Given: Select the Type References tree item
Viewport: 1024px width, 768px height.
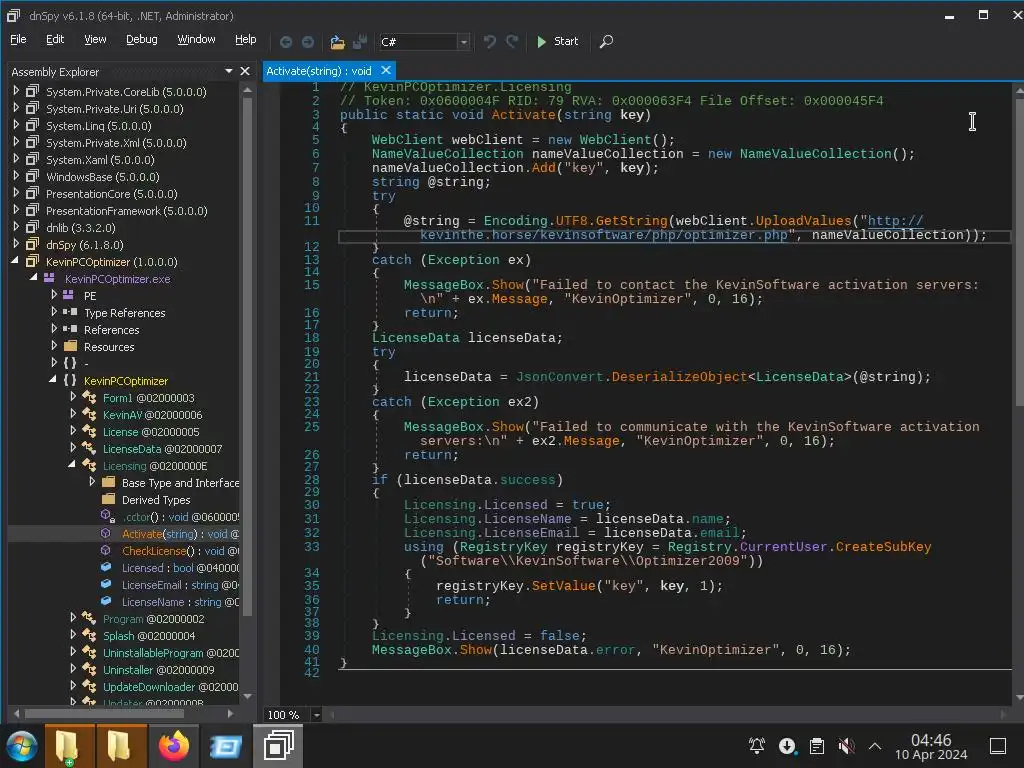Looking at the screenshot, I should [x=125, y=313].
